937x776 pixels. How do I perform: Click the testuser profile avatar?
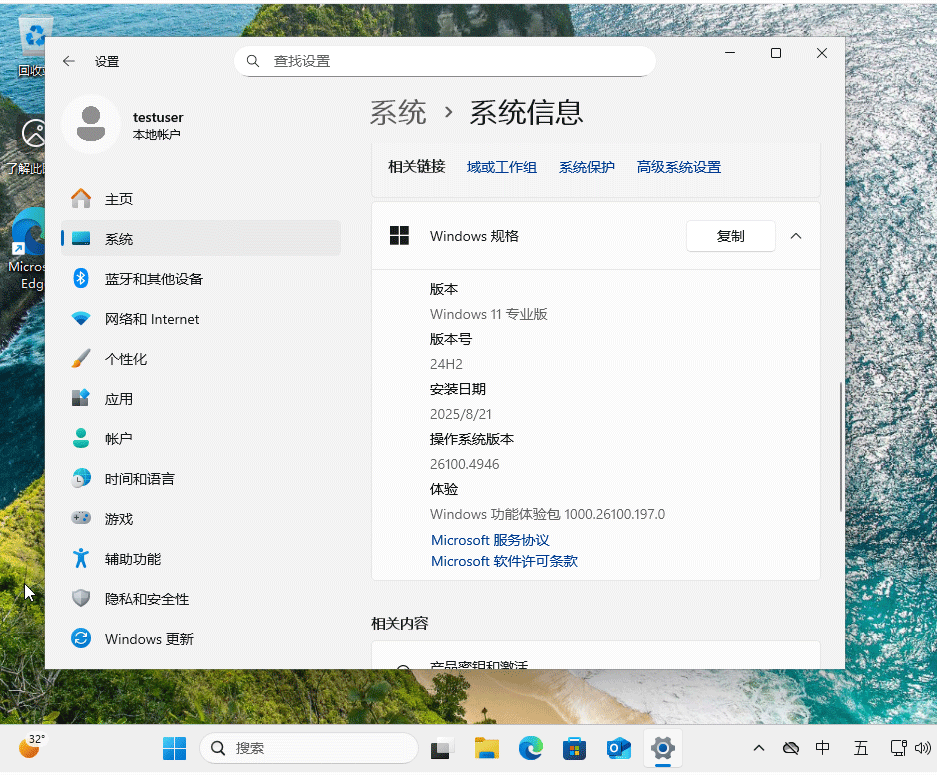[91, 124]
